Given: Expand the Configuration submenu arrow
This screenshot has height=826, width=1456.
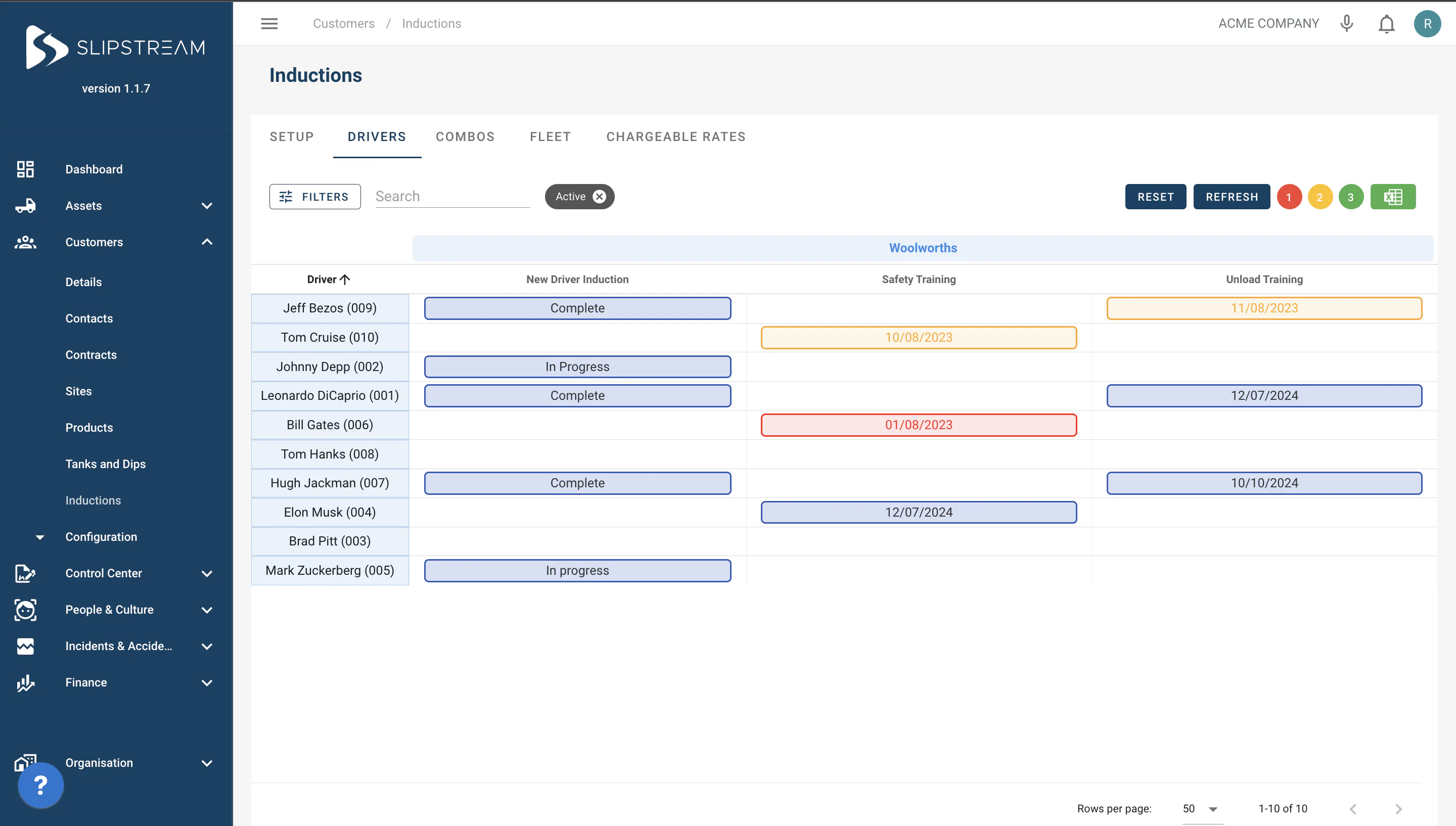Looking at the screenshot, I should click(x=40, y=537).
